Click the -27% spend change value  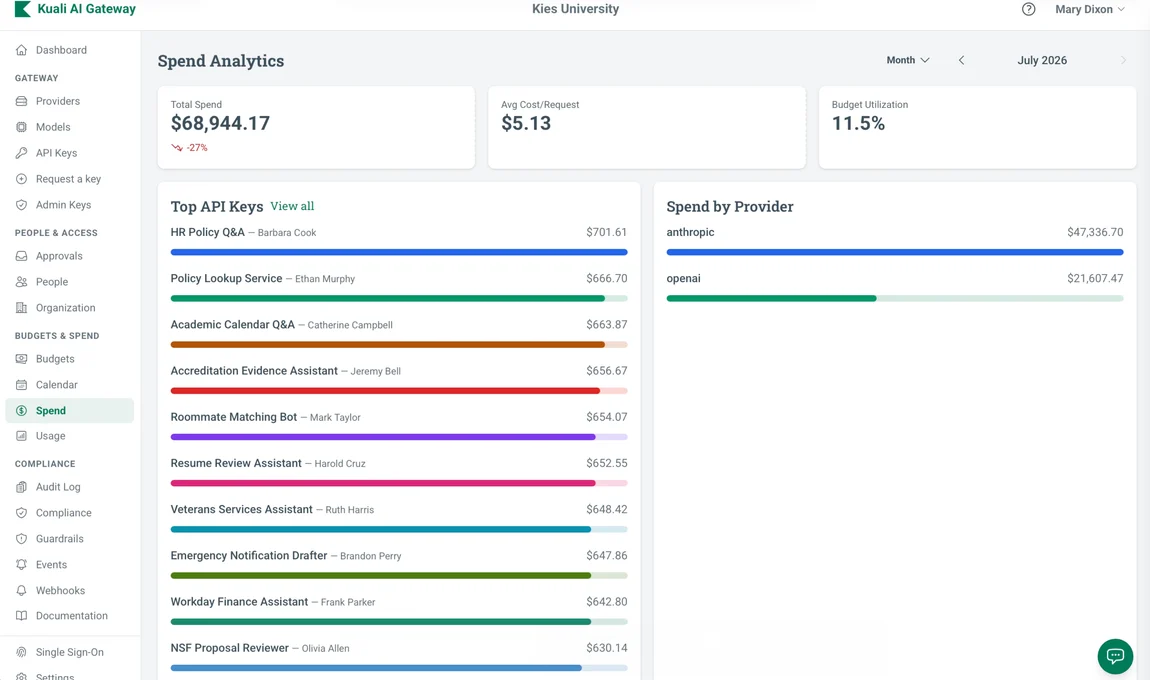click(197, 147)
